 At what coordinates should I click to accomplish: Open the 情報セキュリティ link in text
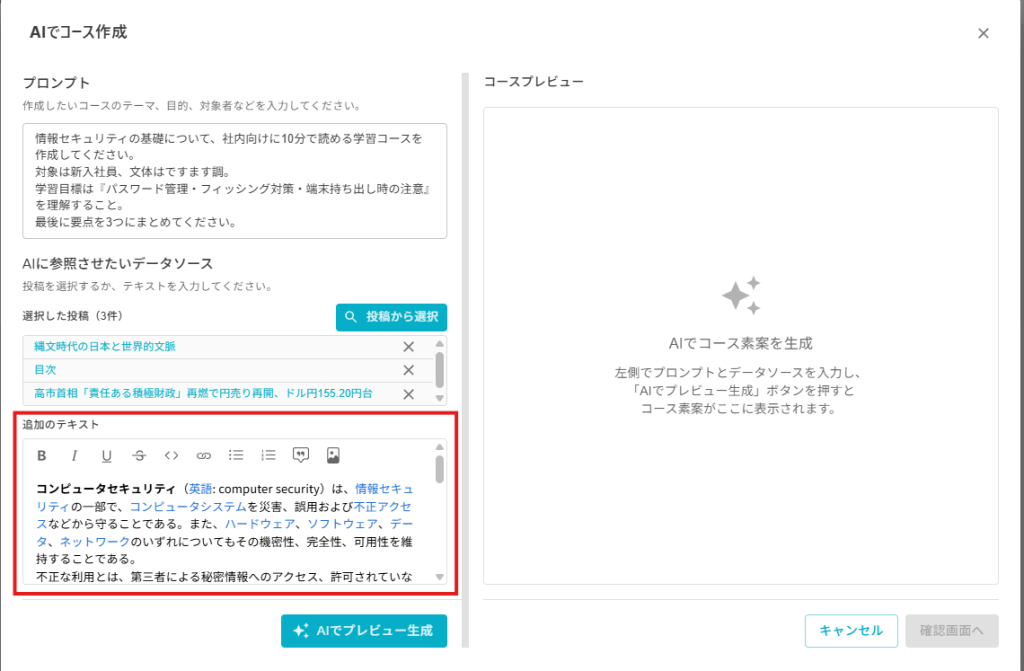coord(384,489)
